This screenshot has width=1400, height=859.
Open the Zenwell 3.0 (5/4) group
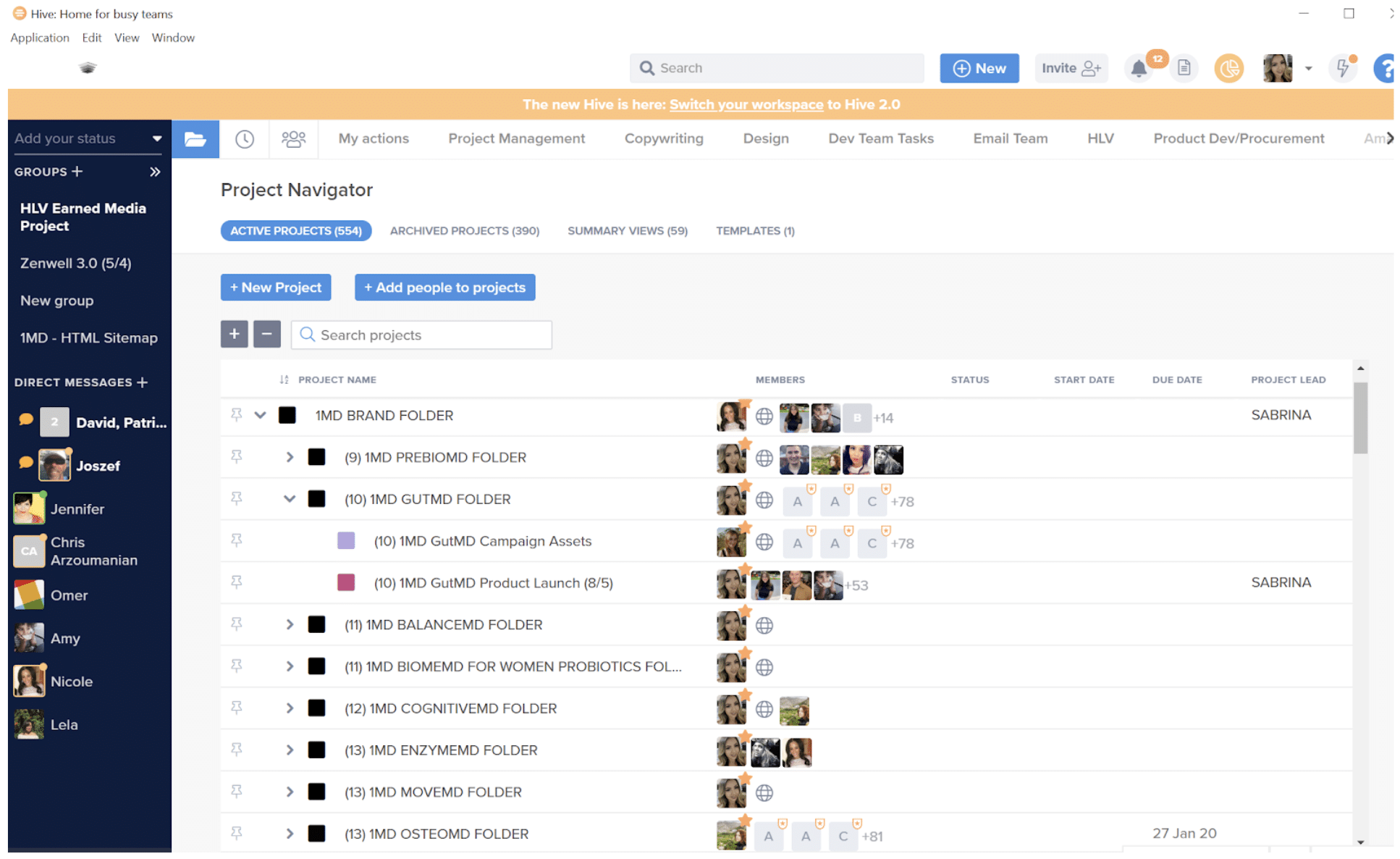pyautogui.click(x=75, y=263)
